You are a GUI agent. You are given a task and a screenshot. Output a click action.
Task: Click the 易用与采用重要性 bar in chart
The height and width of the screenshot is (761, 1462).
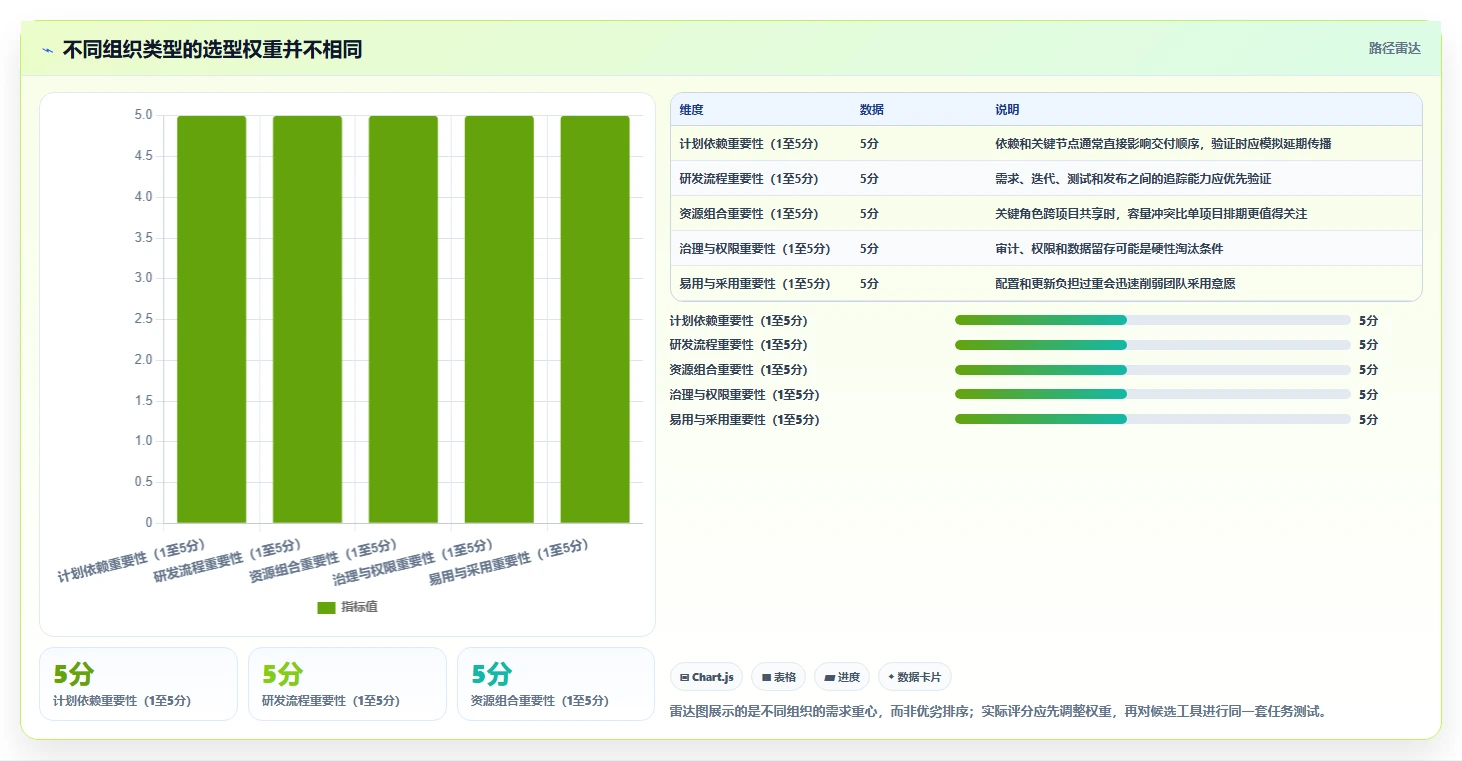coord(595,319)
